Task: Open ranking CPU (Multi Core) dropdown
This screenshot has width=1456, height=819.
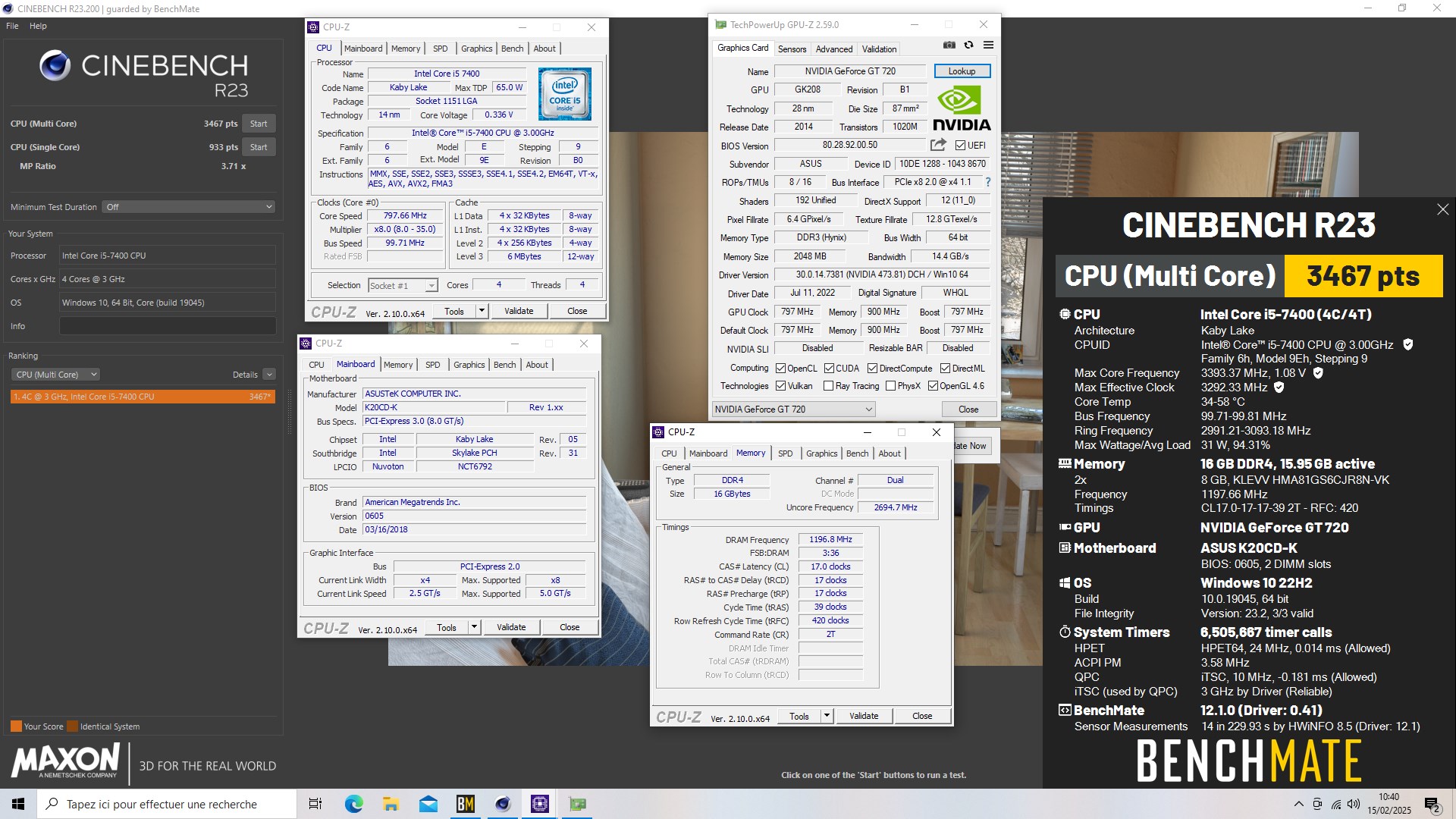Action: point(55,375)
